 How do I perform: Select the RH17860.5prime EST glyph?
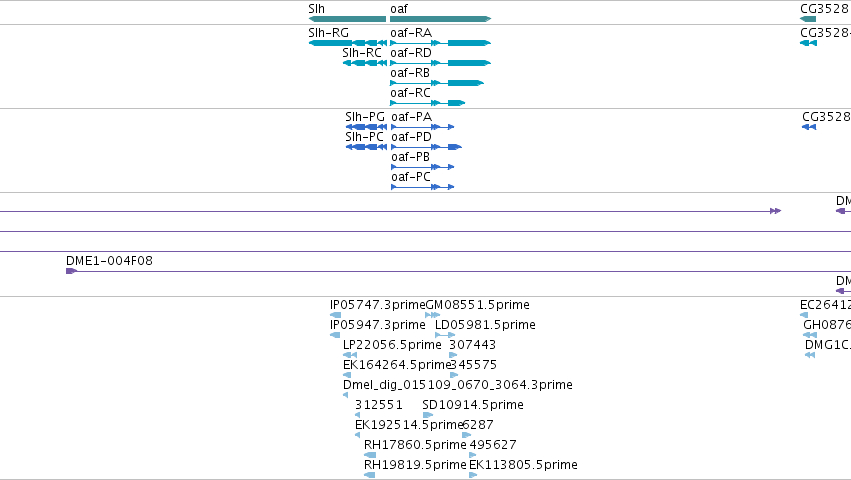[x=370, y=455]
